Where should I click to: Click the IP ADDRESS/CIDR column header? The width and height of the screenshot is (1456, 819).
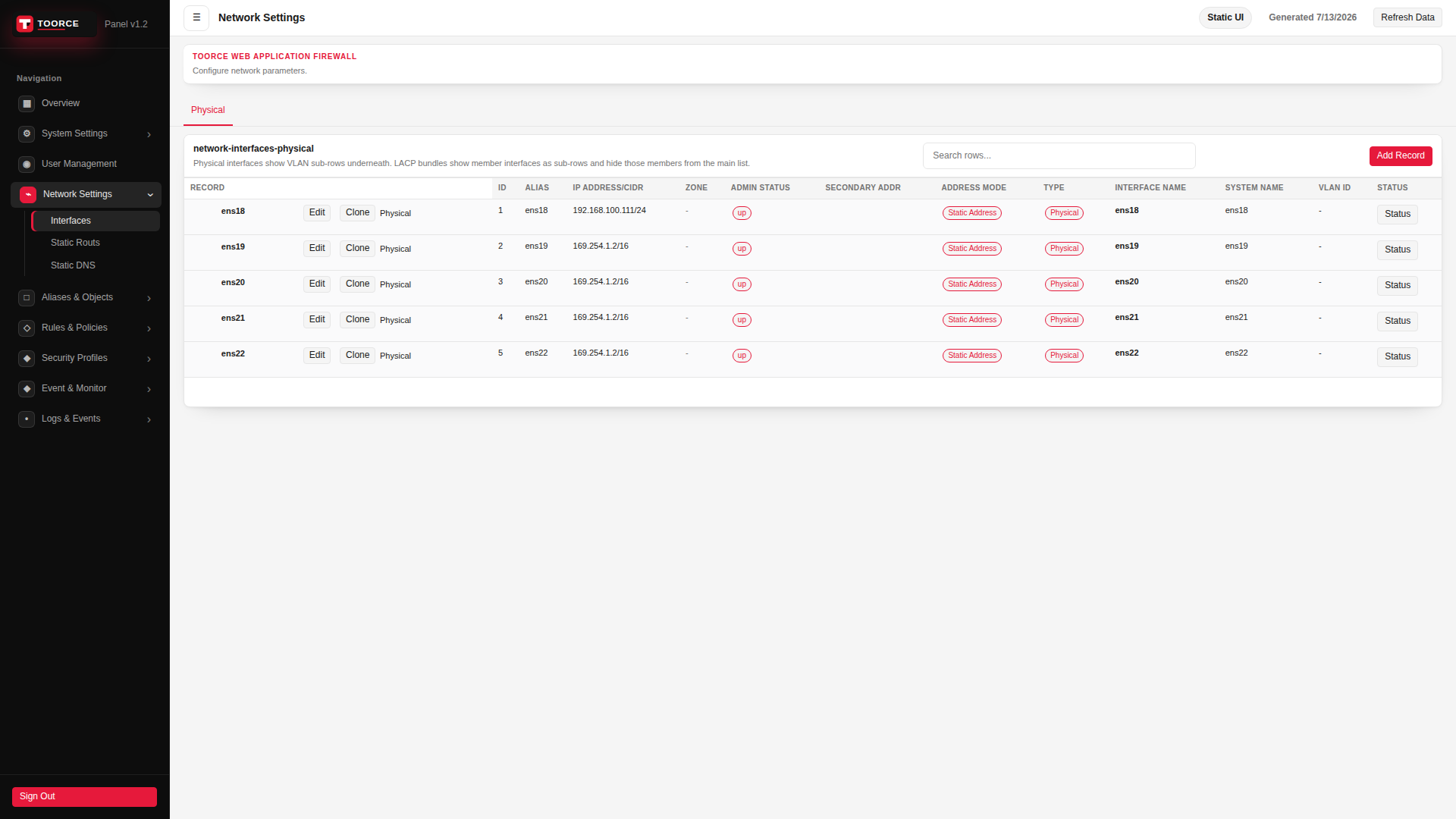pos(607,188)
